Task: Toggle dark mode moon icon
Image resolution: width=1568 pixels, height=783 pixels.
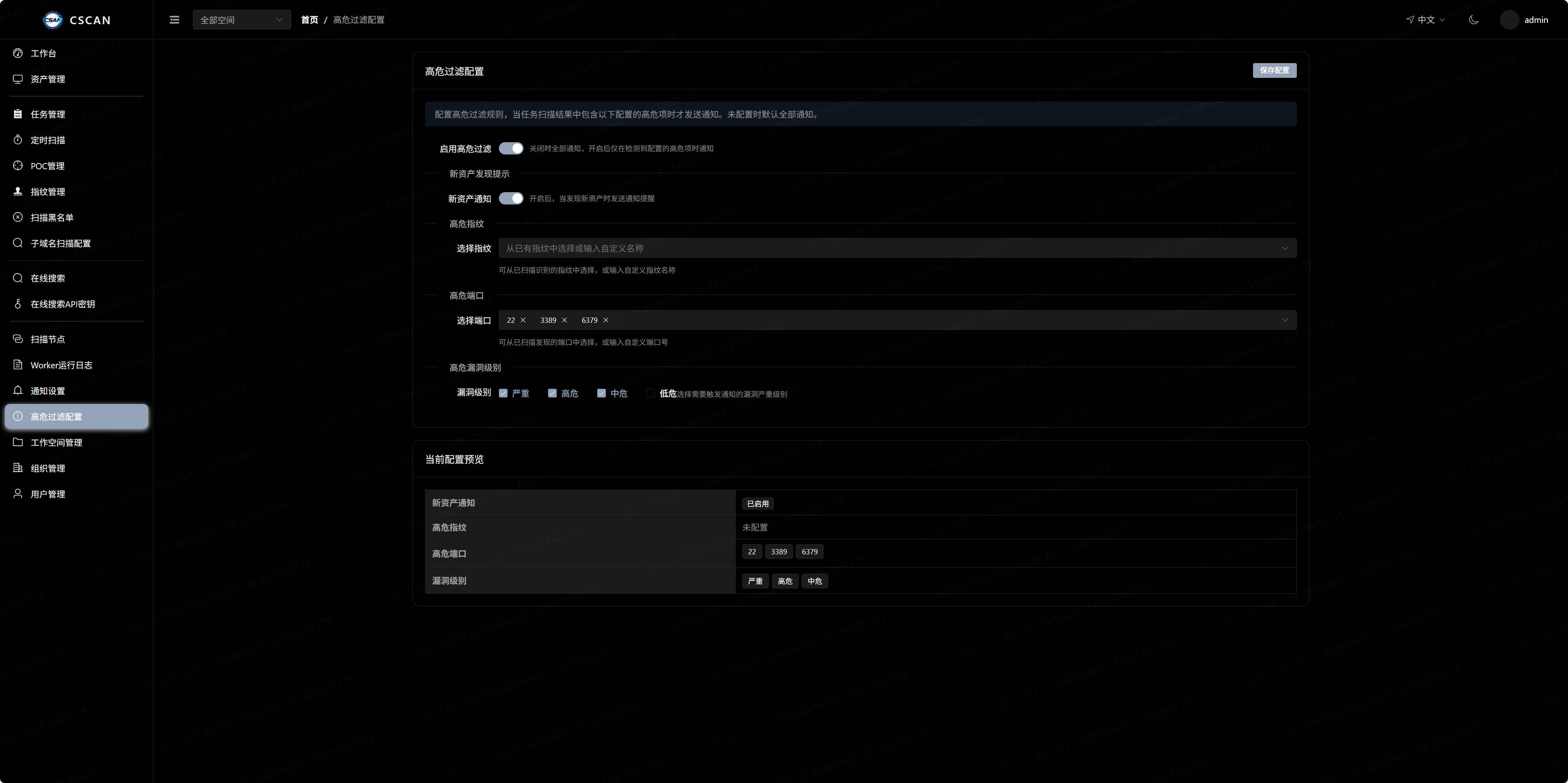Action: pos(1474,20)
